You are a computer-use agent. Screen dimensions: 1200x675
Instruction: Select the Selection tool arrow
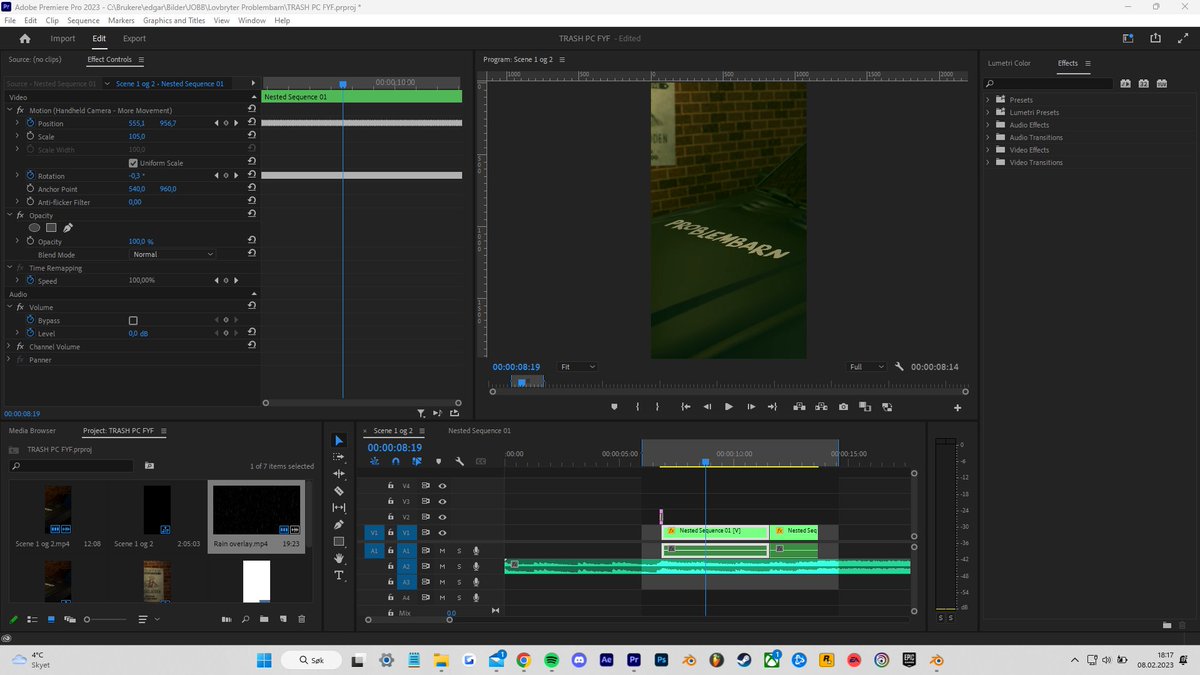pyautogui.click(x=339, y=440)
